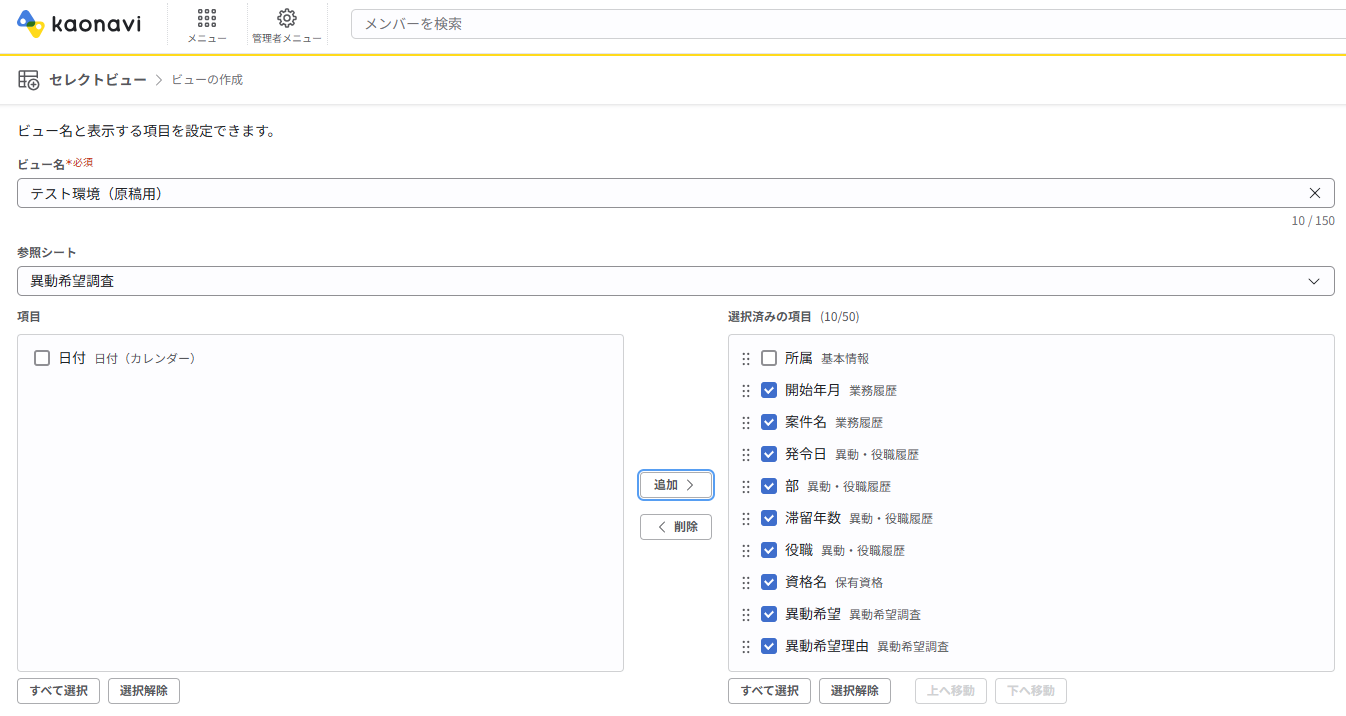Check the 所属 基本情報 checkbox
This screenshot has height=716, width=1346.
[x=769, y=358]
